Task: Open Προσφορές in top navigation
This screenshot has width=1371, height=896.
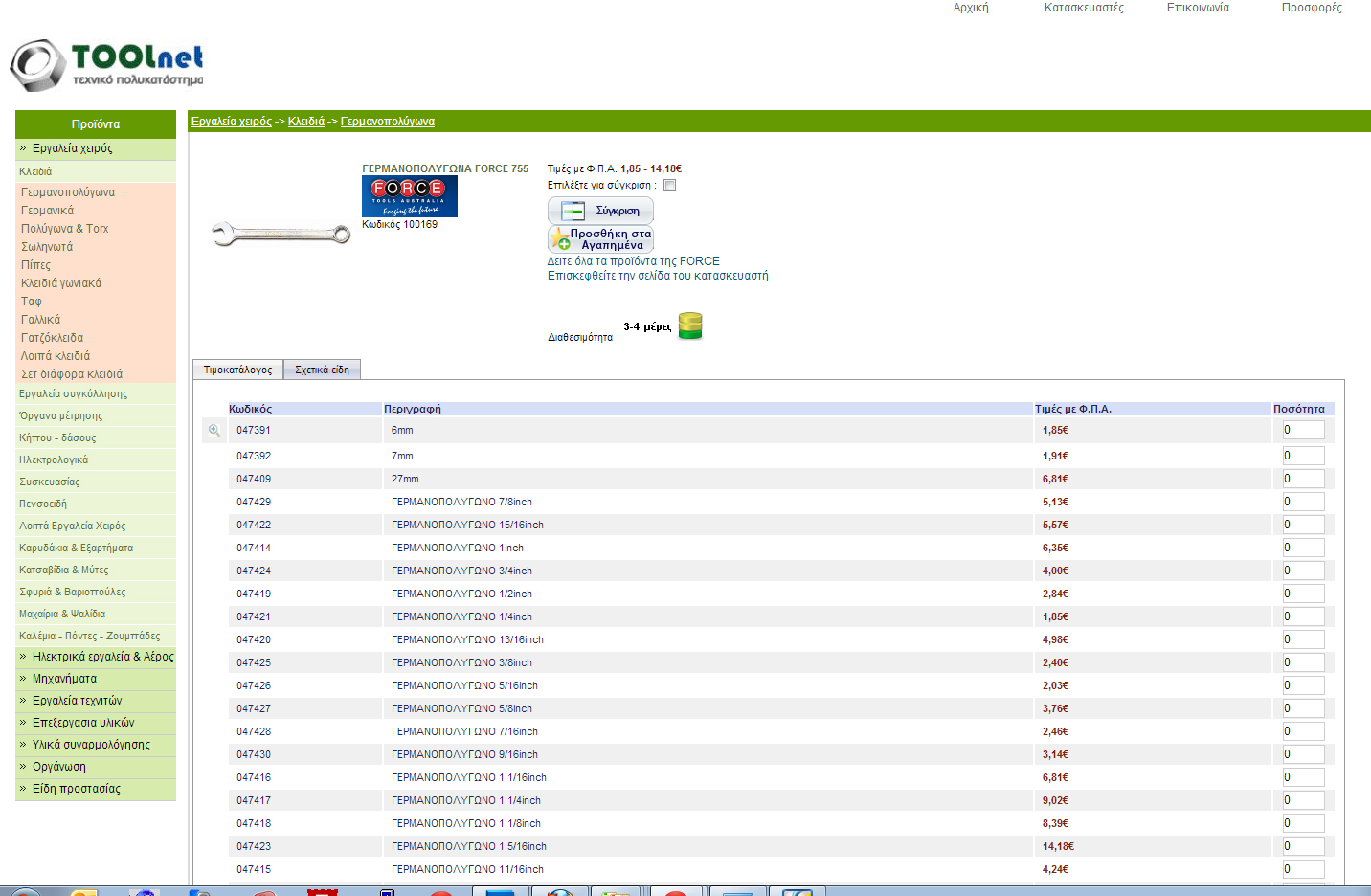Action: coord(1312,8)
